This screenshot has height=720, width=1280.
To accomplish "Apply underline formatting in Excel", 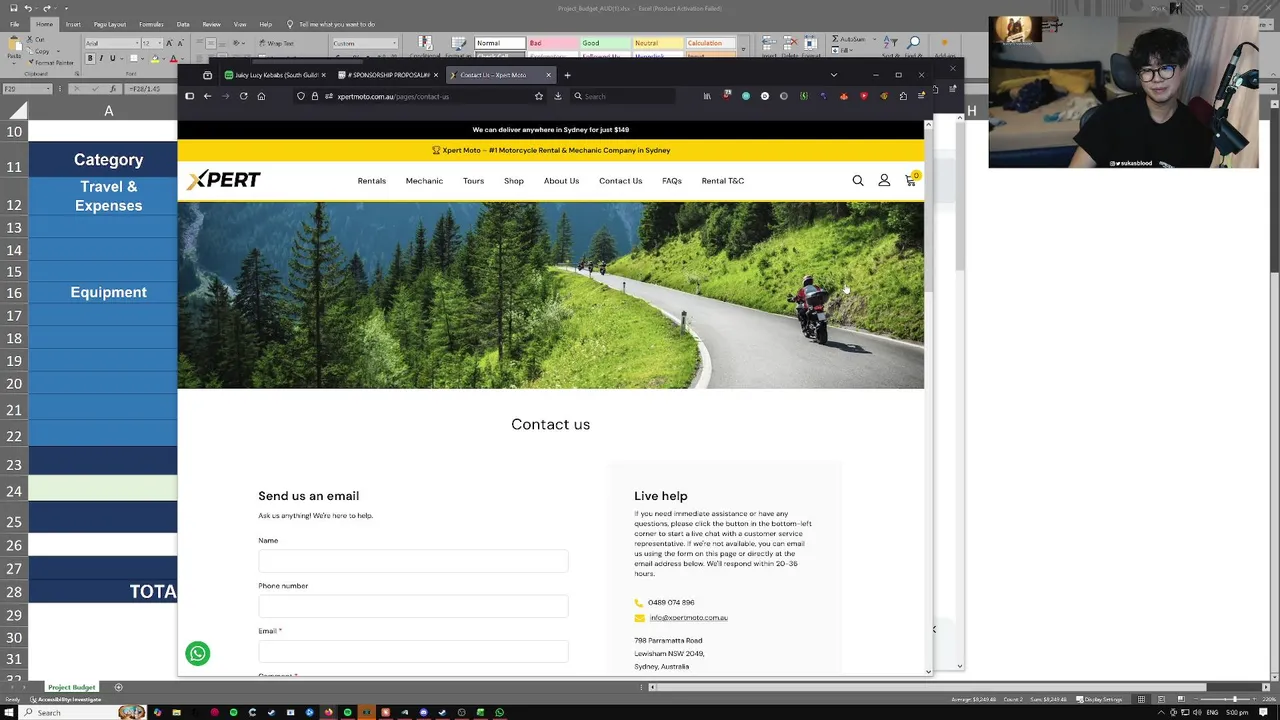I will (x=112, y=58).
